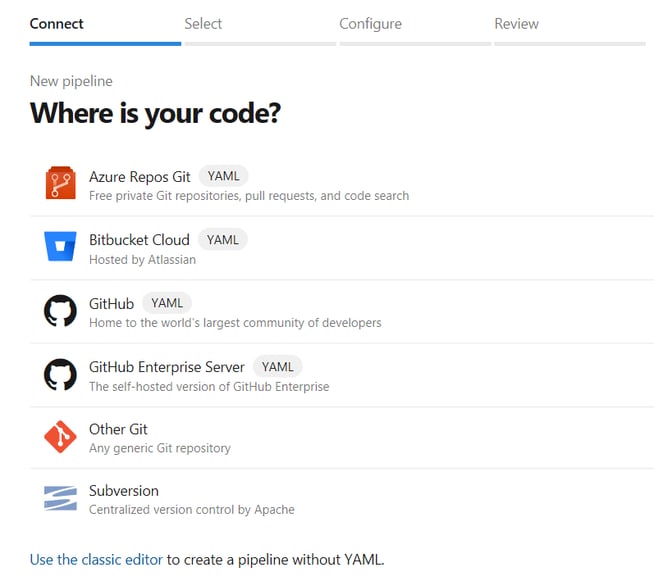This screenshot has height=581, width=654.
Task: Click the Subversion icon
Action: [60, 499]
